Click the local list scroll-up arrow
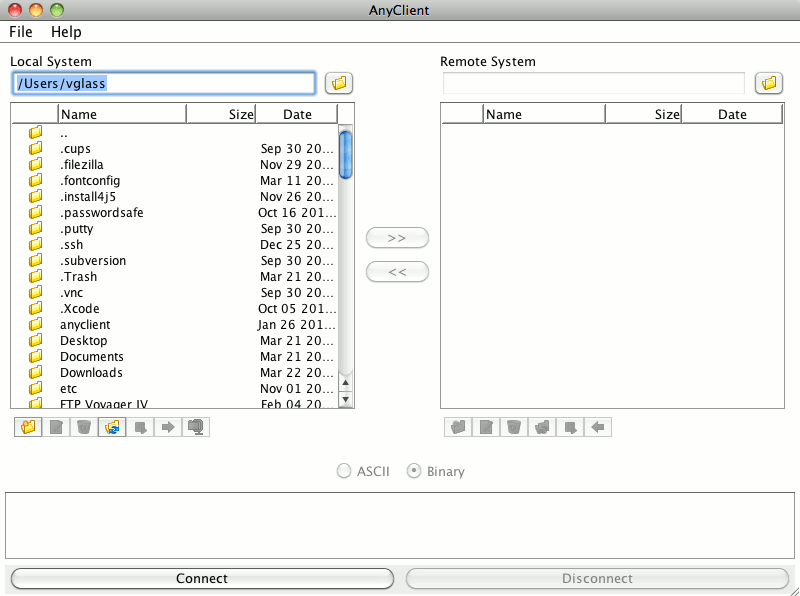 click(x=346, y=382)
